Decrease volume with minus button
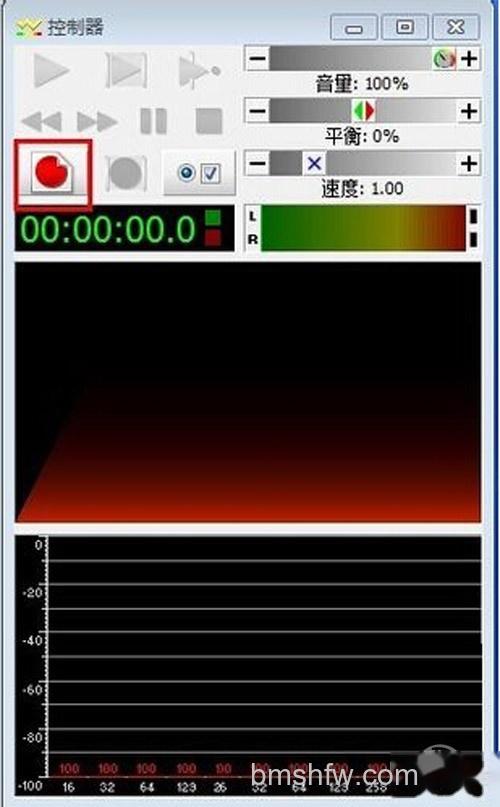The image size is (500, 807). pos(257,59)
